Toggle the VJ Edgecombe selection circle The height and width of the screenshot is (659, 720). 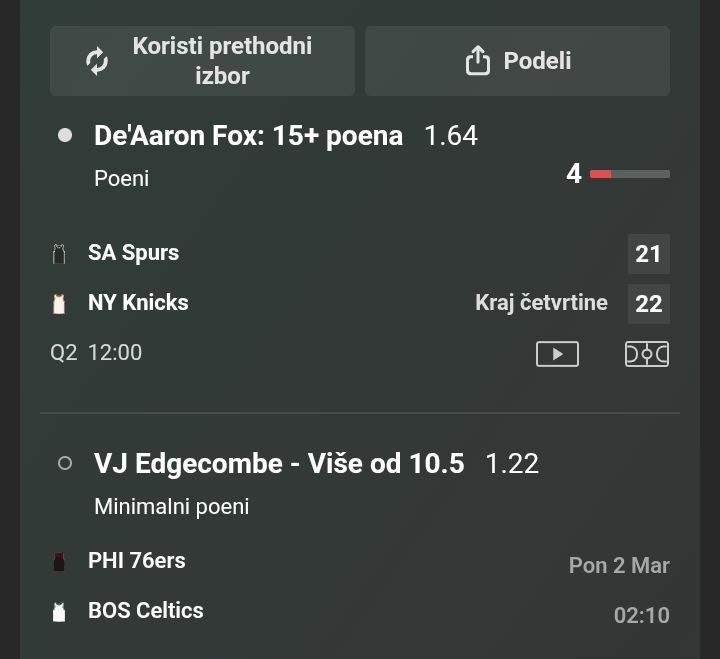pyautogui.click(x=65, y=463)
